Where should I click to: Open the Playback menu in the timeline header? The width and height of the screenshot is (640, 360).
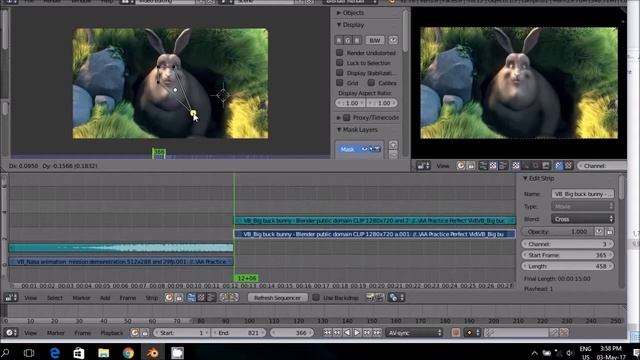point(112,333)
